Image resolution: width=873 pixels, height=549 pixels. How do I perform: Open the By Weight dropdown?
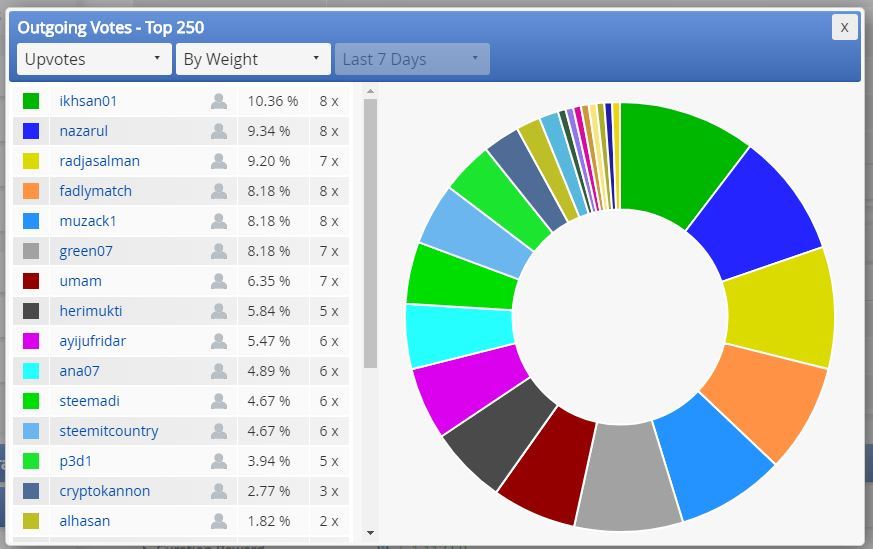[253, 59]
